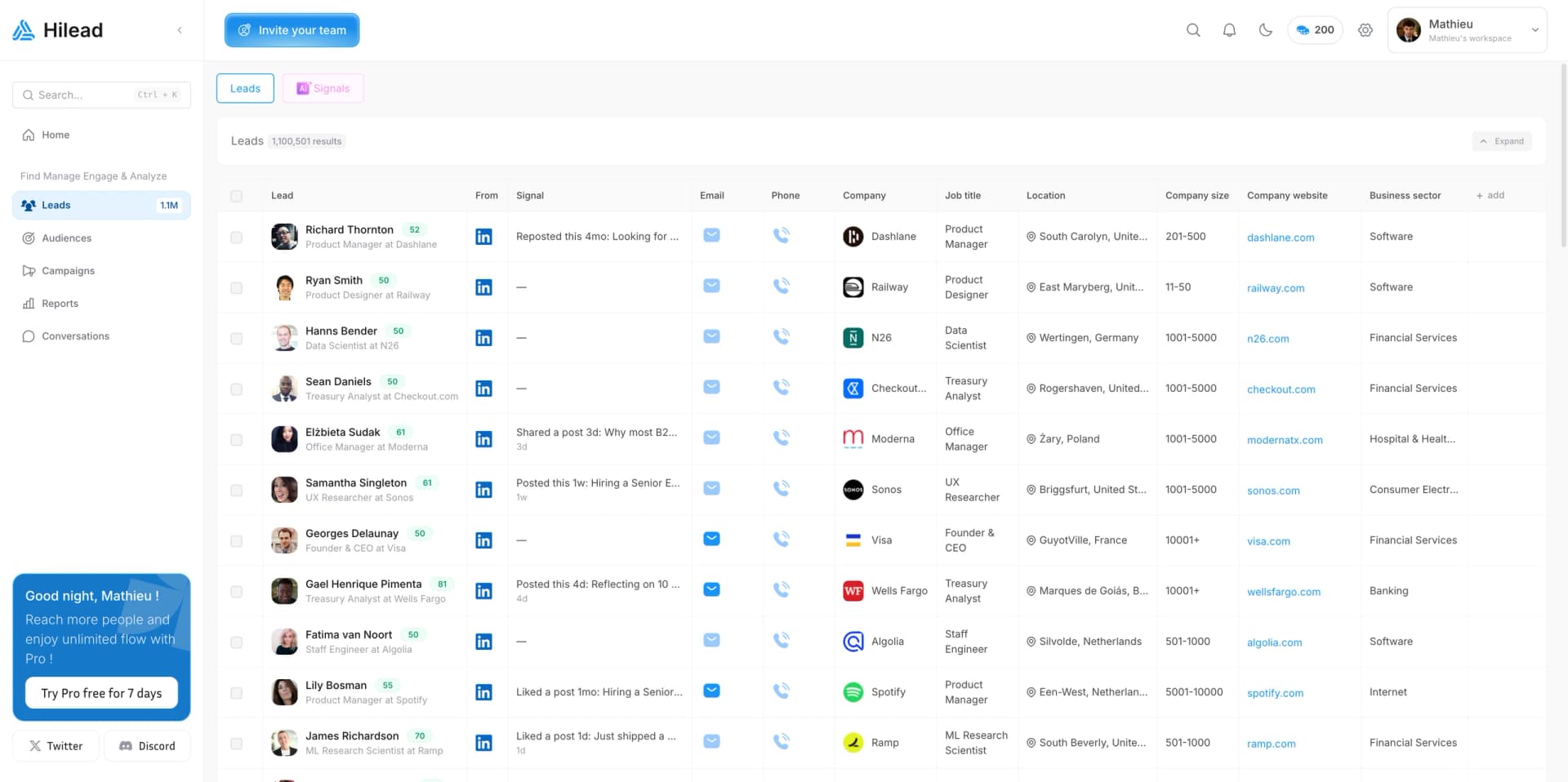Click Georges Delaunay's profile photo

[284, 540]
